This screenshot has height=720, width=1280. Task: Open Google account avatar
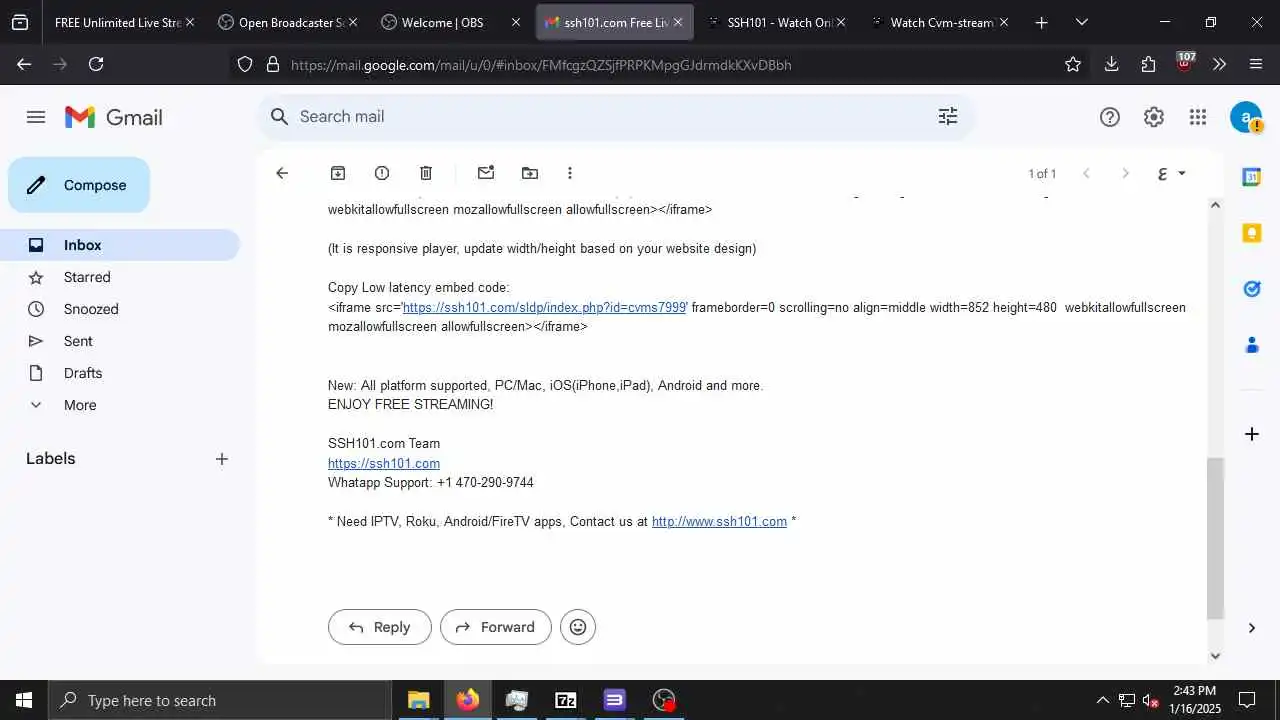tap(1246, 117)
